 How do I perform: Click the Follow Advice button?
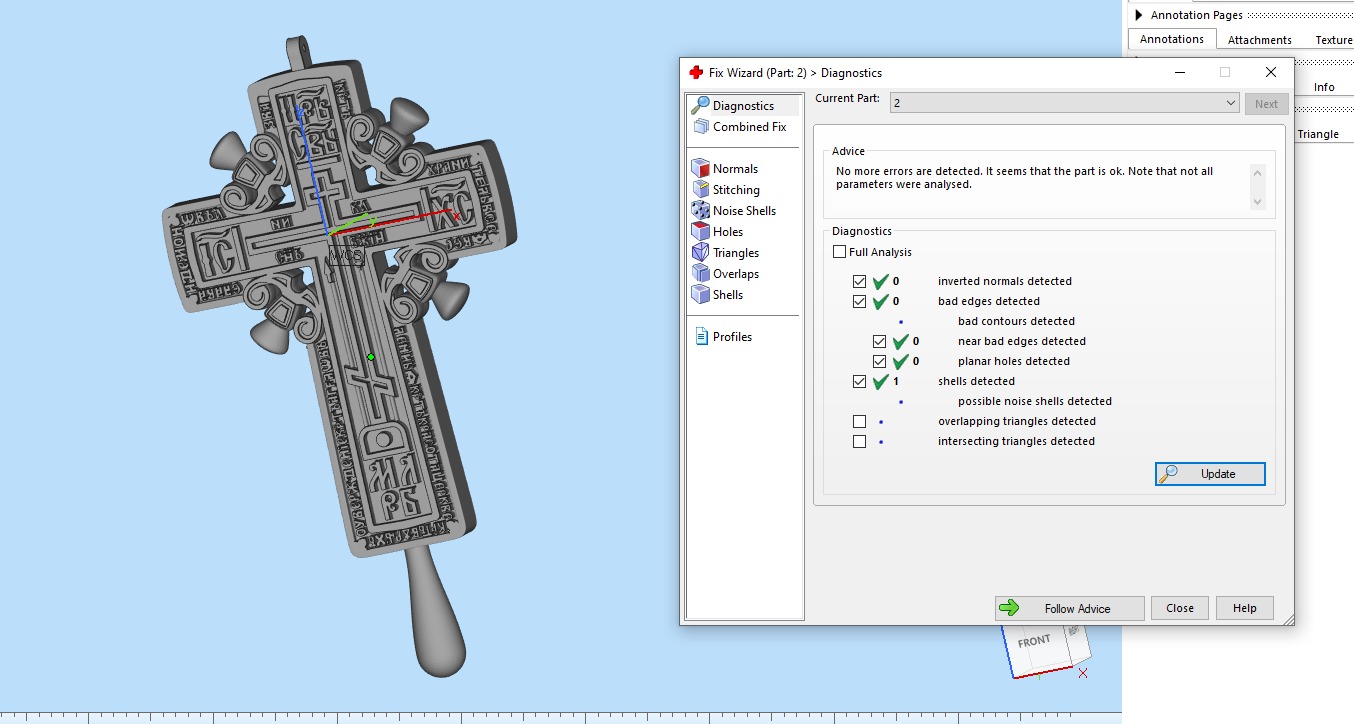[x=1069, y=608]
